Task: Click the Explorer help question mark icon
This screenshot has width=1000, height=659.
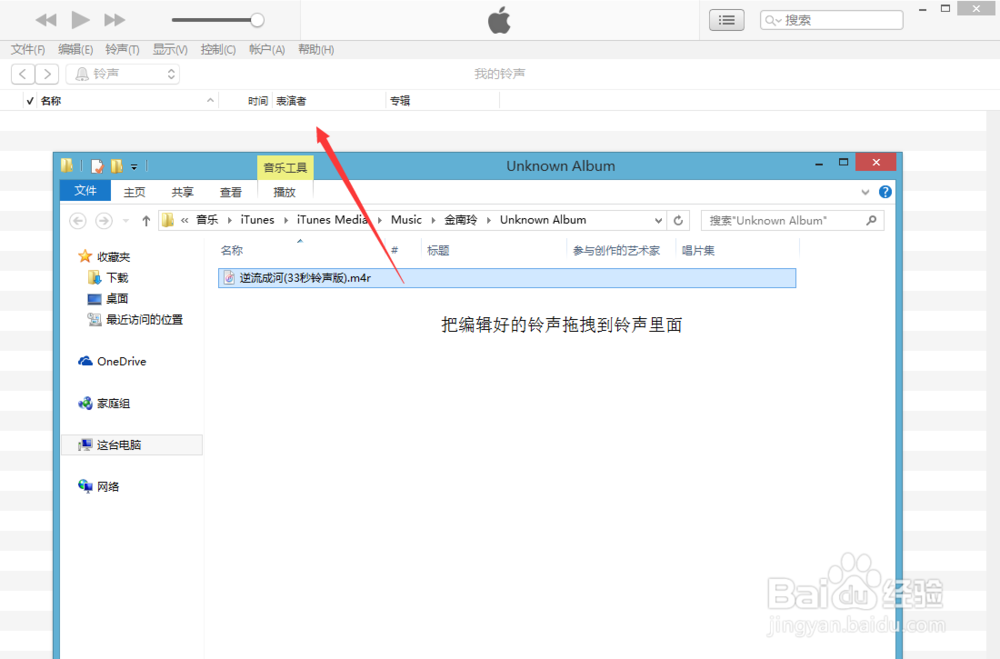Action: pos(885,191)
